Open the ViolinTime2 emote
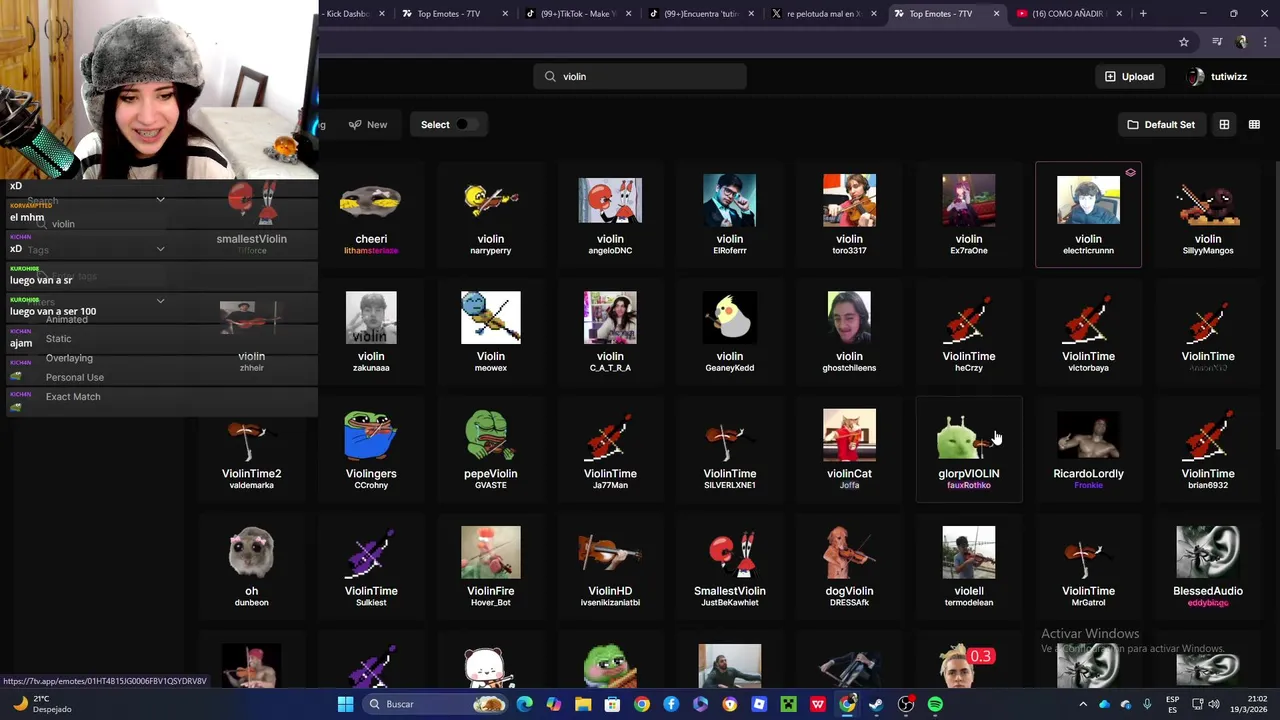 point(251,450)
